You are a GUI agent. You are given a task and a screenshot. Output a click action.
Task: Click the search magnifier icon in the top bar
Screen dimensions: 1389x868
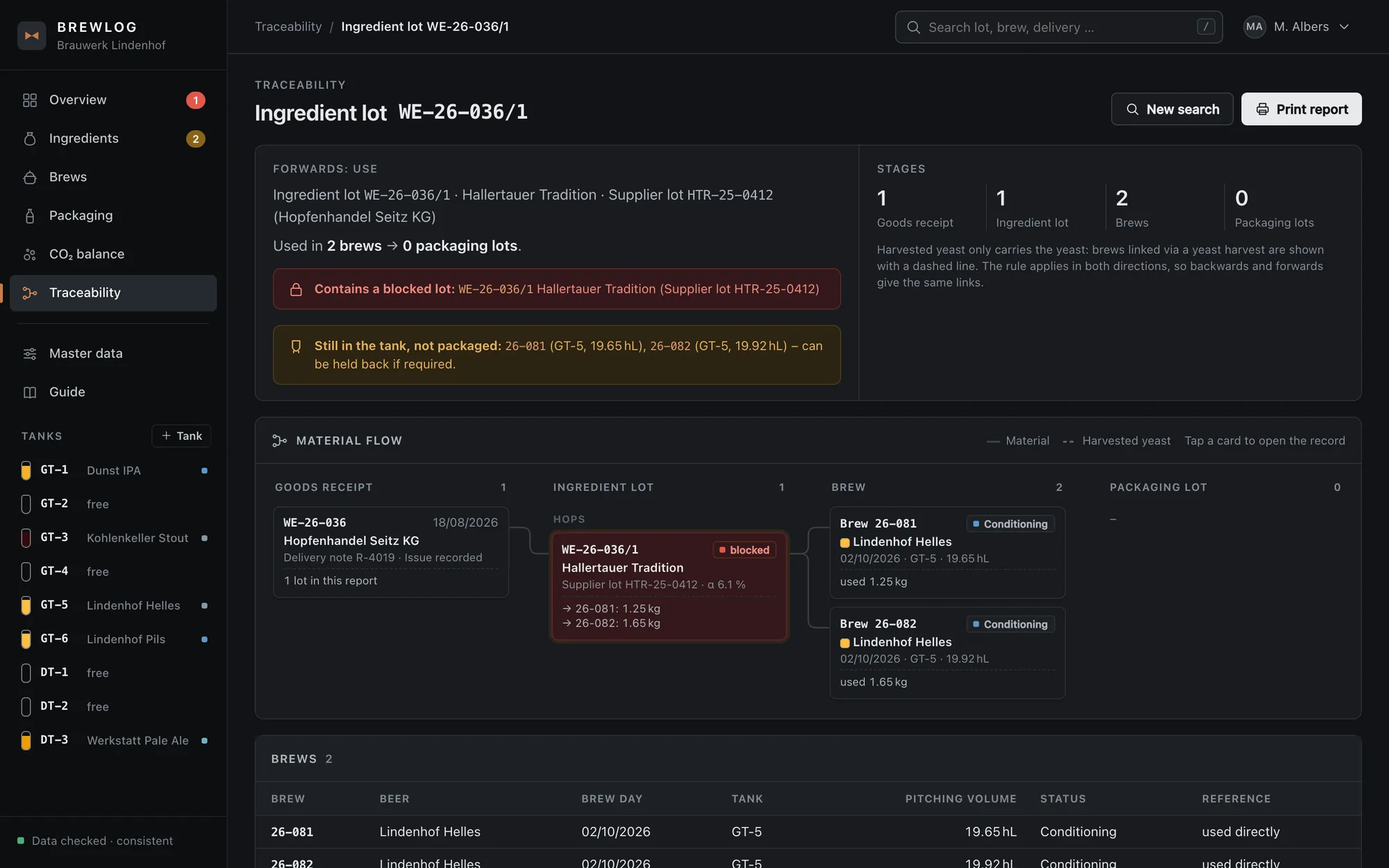(913, 27)
